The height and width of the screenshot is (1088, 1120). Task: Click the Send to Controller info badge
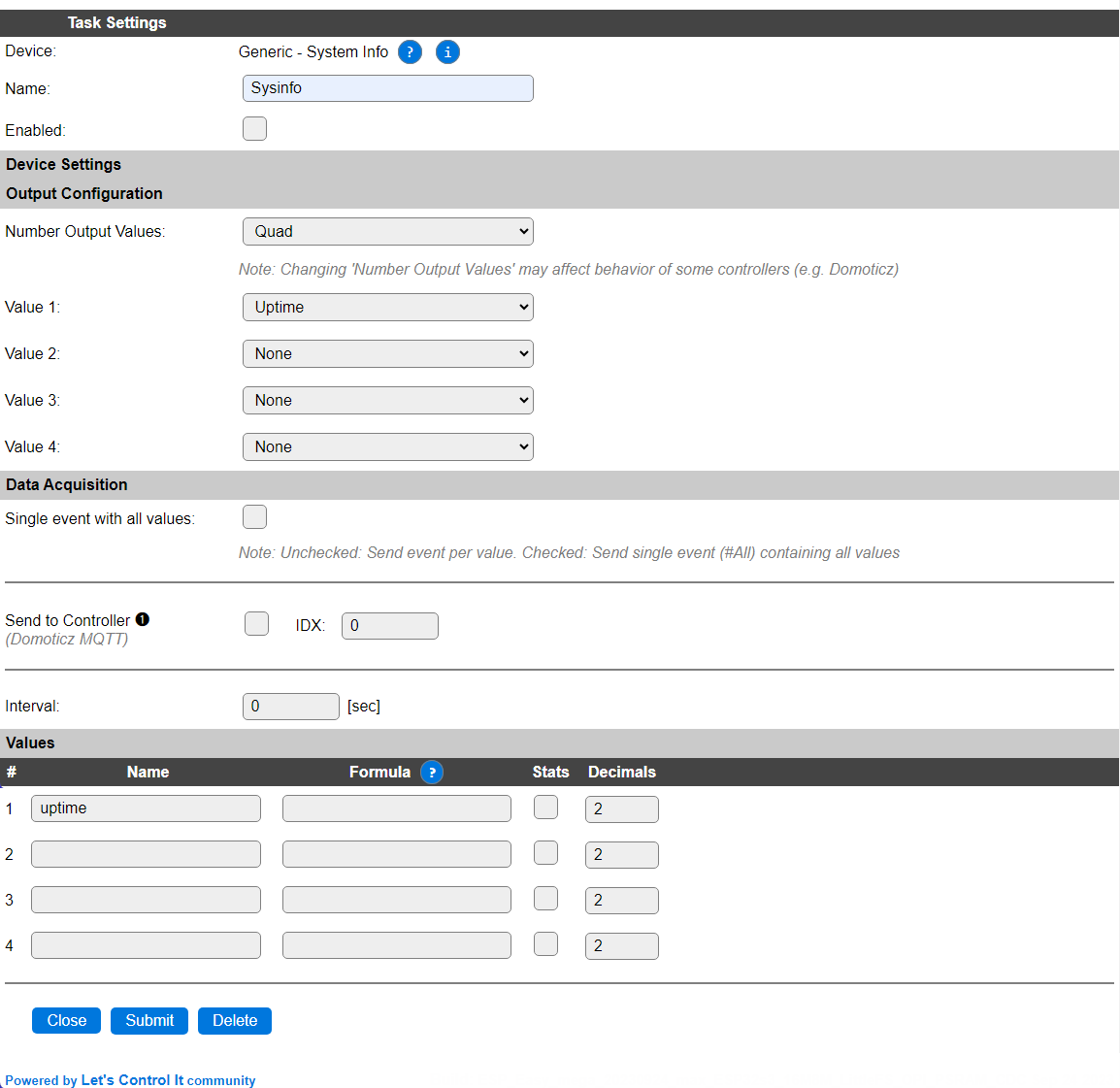pyautogui.click(x=142, y=619)
